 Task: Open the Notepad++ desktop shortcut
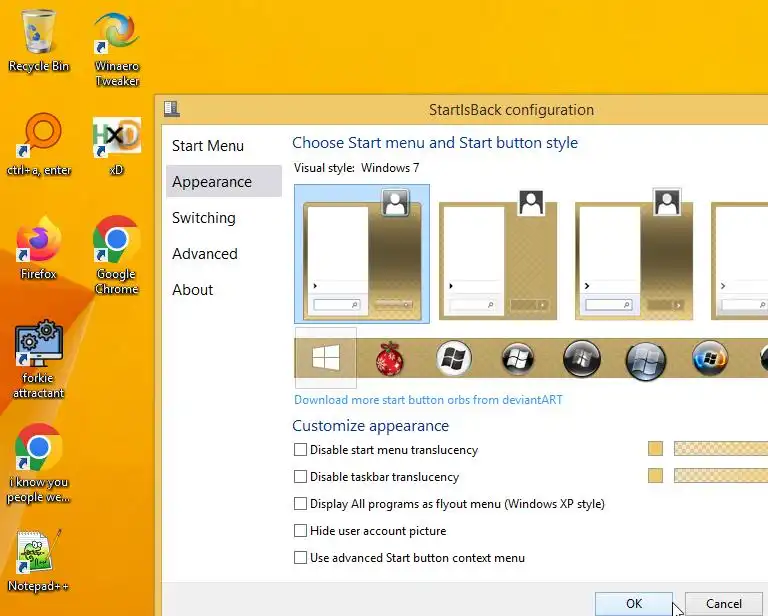[x=38, y=561]
